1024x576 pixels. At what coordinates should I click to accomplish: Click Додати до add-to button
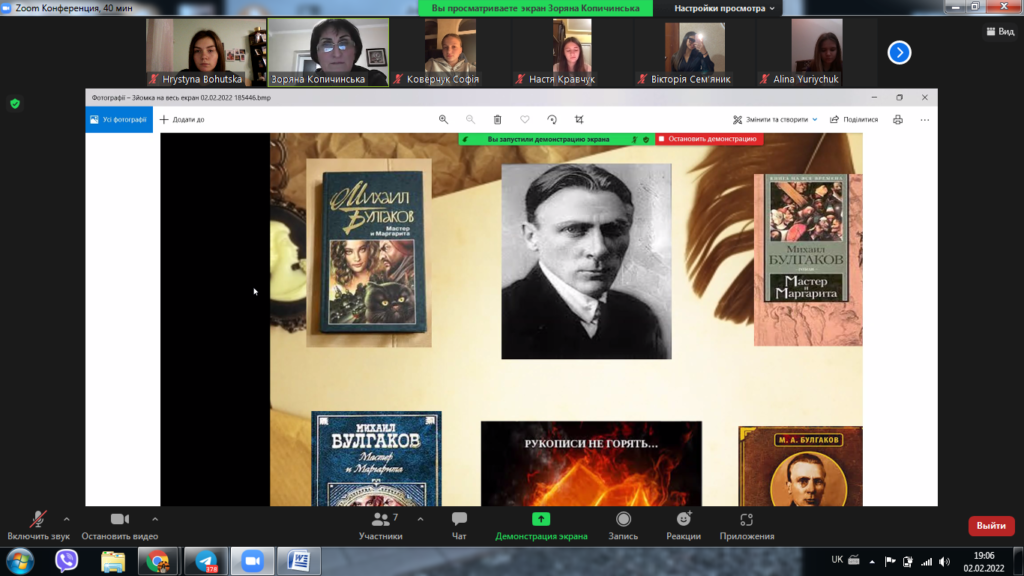(x=182, y=120)
